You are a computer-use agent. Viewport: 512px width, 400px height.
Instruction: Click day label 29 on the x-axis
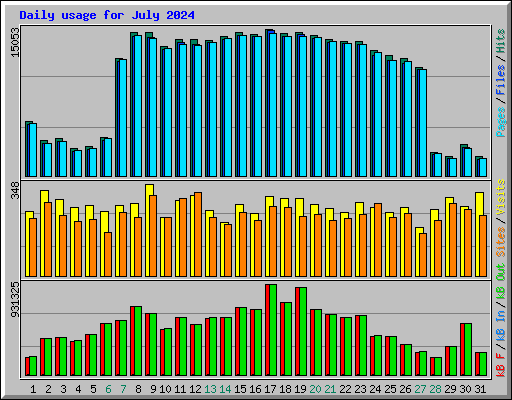450,389
